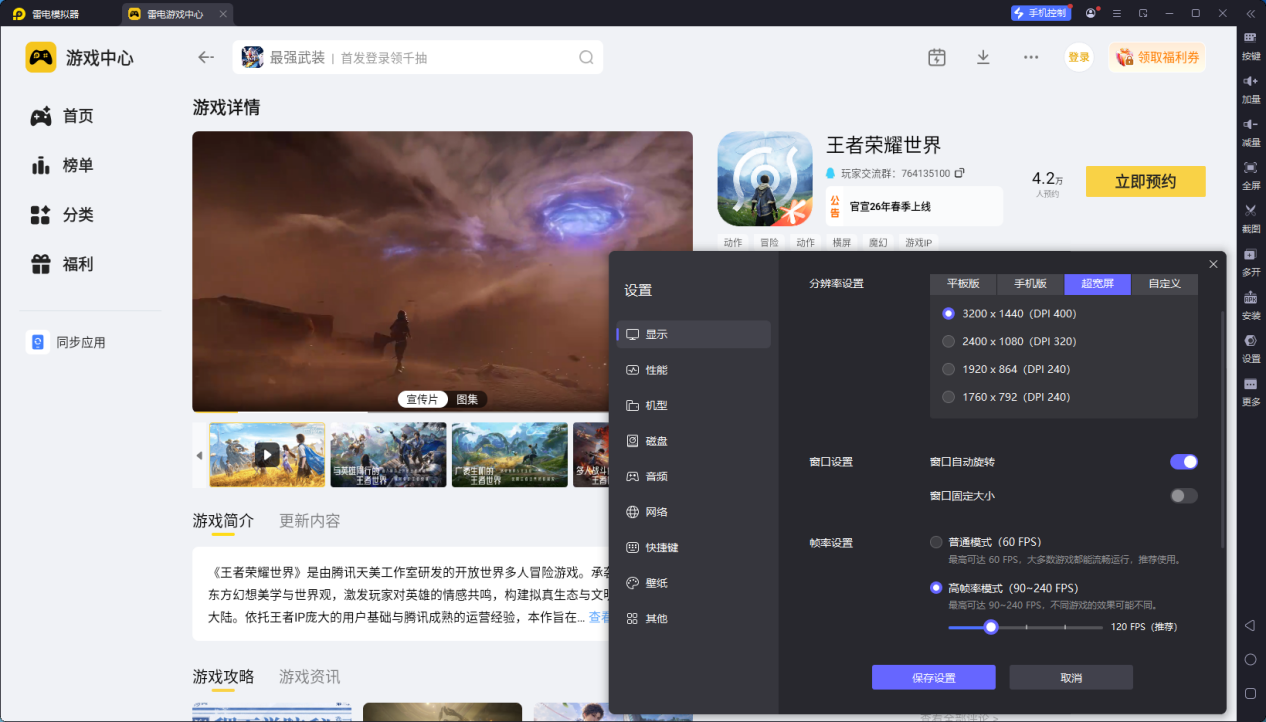The width and height of the screenshot is (1266, 722).
Task: Switch to the 图集 tab on the video
Action: (x=466, y=398)
